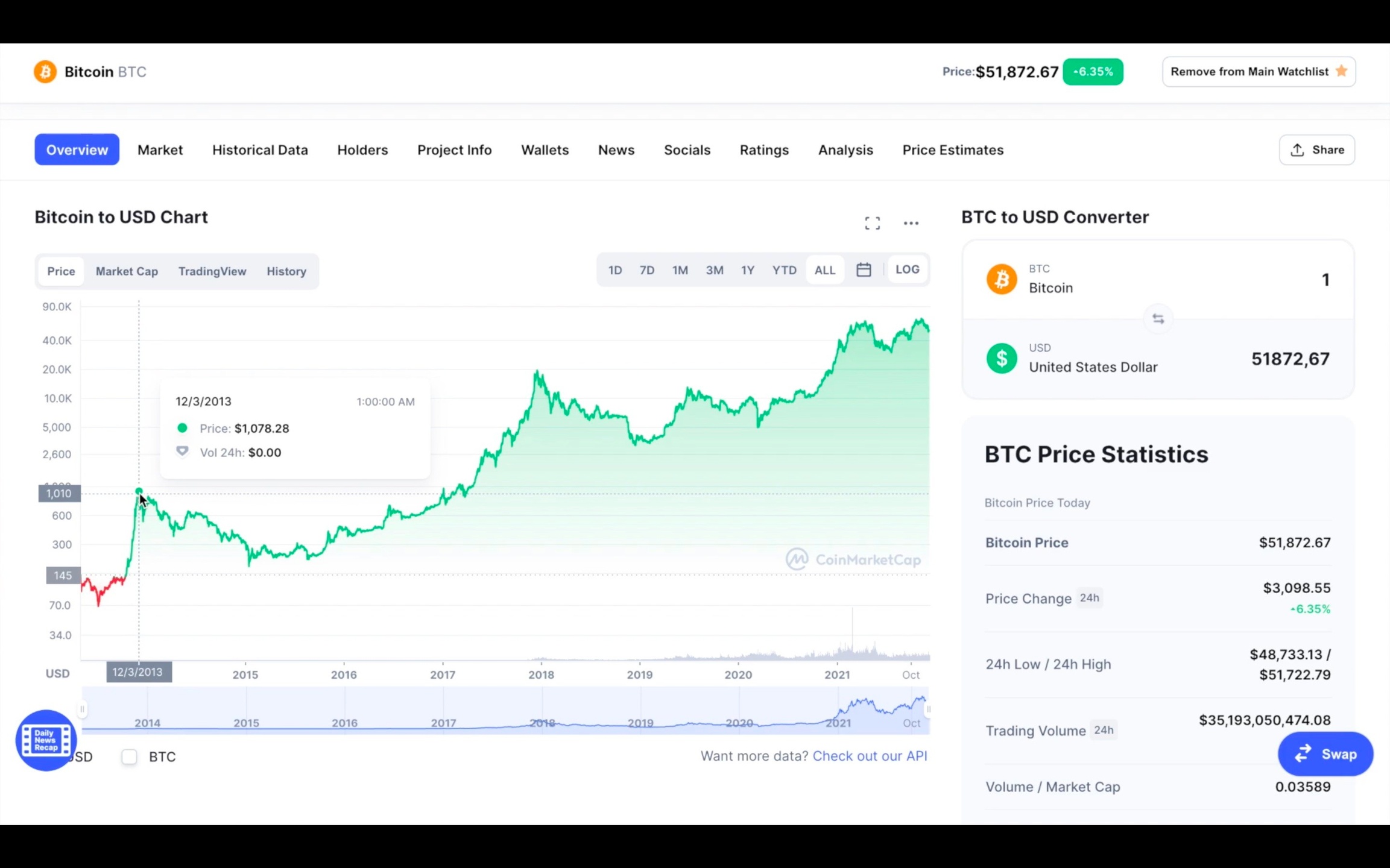Select the ALL time range
This screenshot has width=1390, height=868.
point(824,270)
